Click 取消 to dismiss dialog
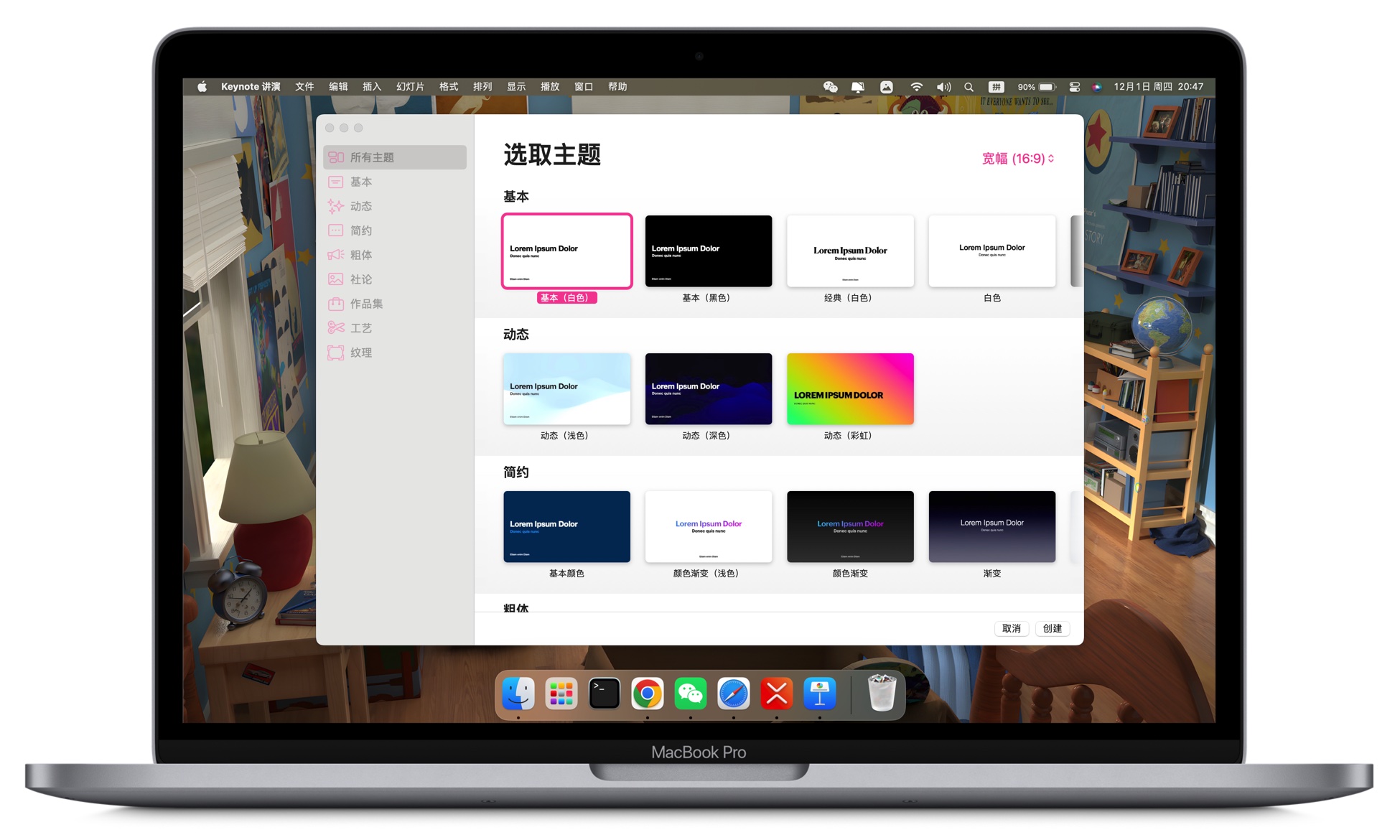The width and height of the screenshot is (1400, 840). point(1010,628)
